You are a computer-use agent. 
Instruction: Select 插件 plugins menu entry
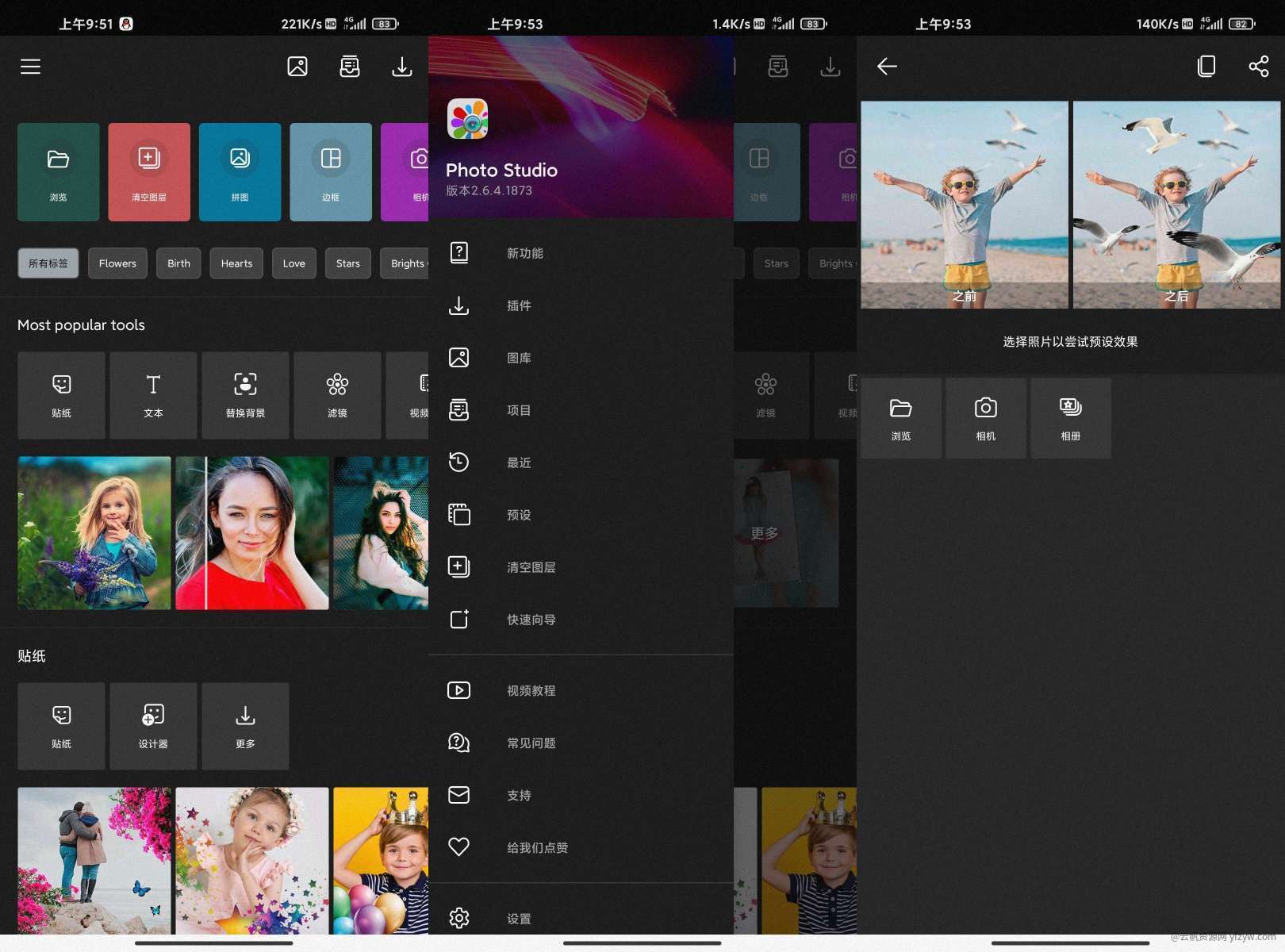click(519, 305)
